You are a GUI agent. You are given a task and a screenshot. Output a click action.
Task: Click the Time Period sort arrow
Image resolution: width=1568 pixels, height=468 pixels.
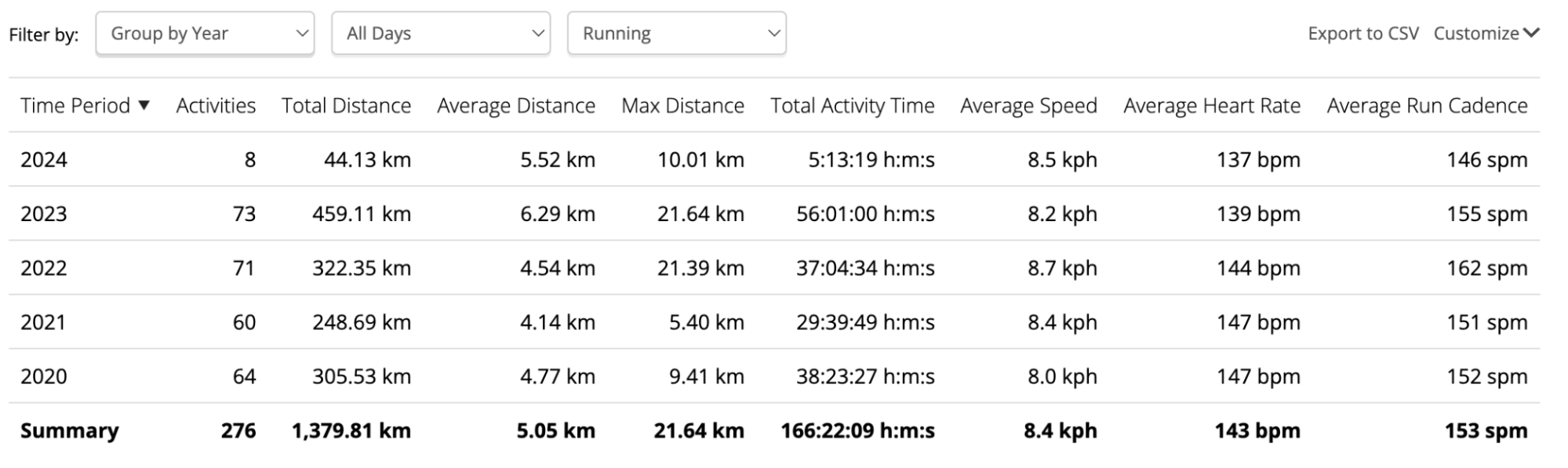coord(144,106)
